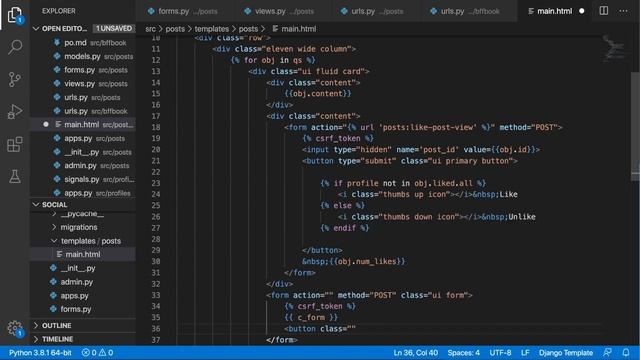This screenshot has height=360, width=640.
Task: Click the Split Editor icon
Action: (x=603, y=11)
